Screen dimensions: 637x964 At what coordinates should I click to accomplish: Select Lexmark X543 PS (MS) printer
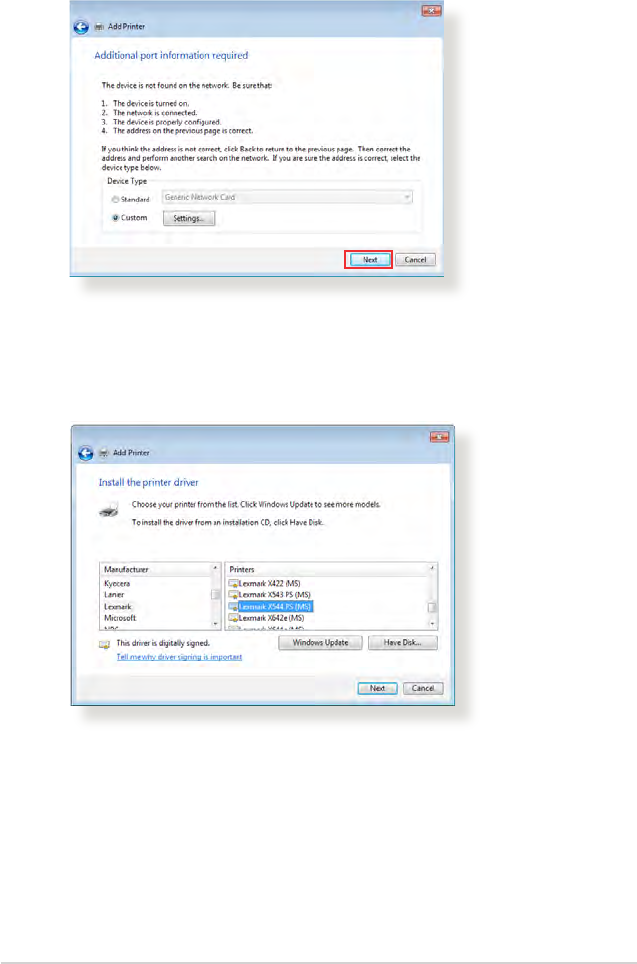[x=269, y=595]
